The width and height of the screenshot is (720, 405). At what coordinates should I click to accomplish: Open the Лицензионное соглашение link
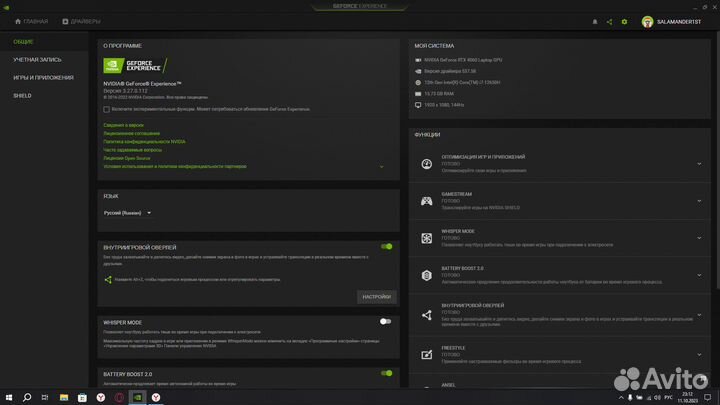[131, 134]
